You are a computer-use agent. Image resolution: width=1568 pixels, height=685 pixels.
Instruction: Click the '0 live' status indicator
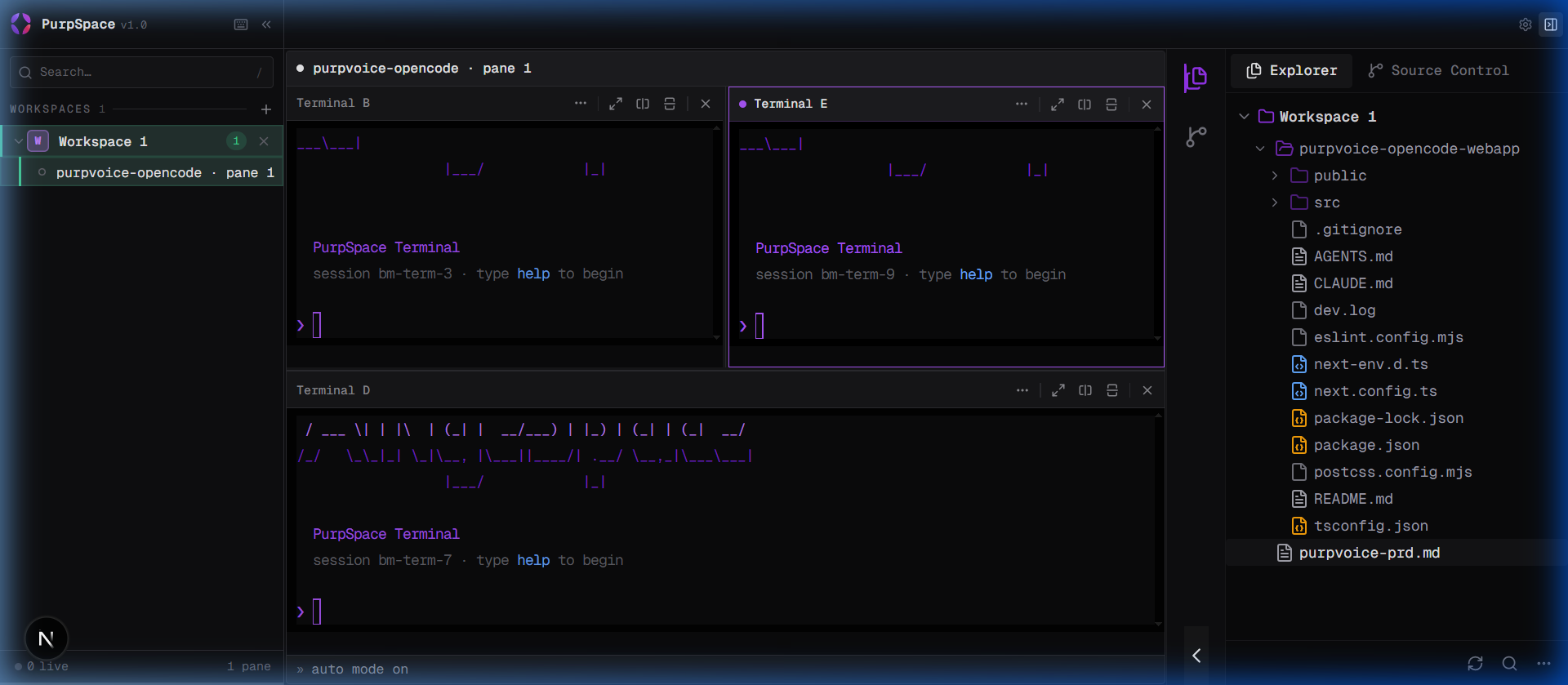[x=42, y=666]
